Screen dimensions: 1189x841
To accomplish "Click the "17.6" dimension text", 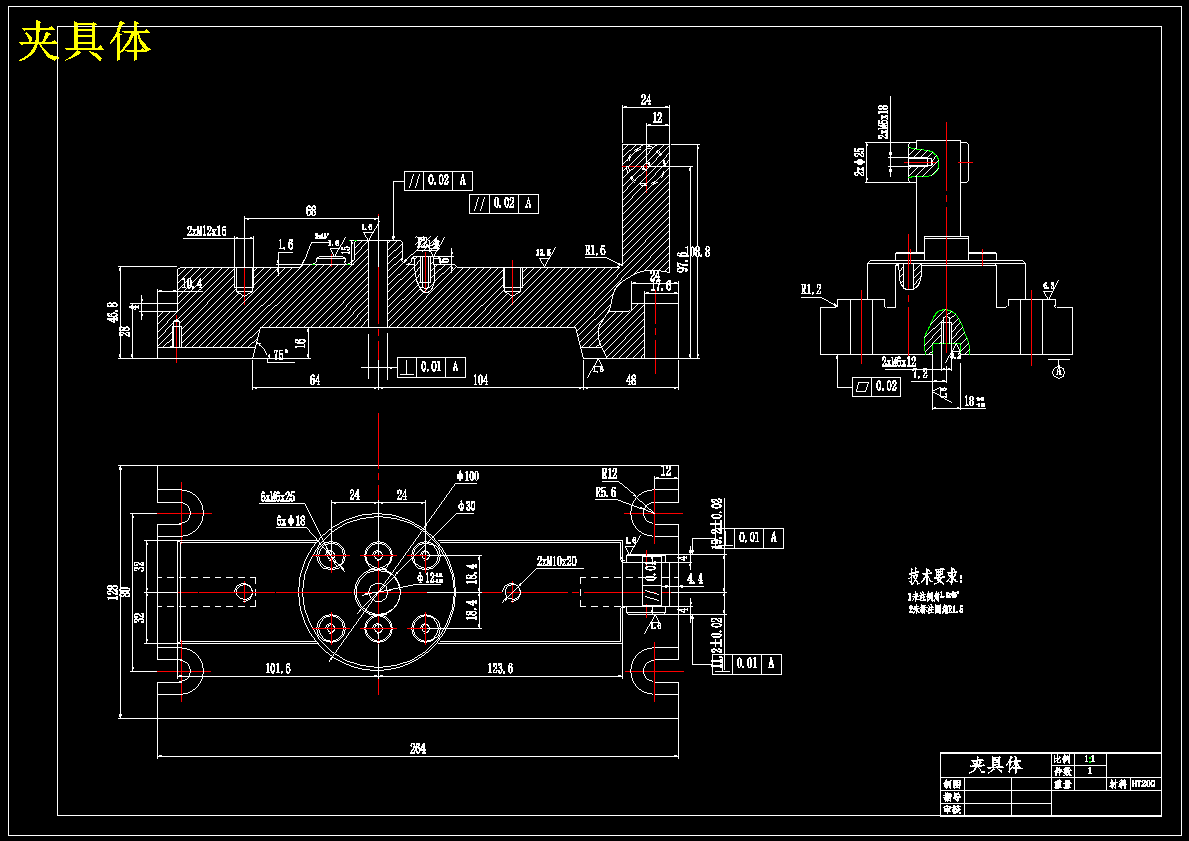I will click(660, 287).
